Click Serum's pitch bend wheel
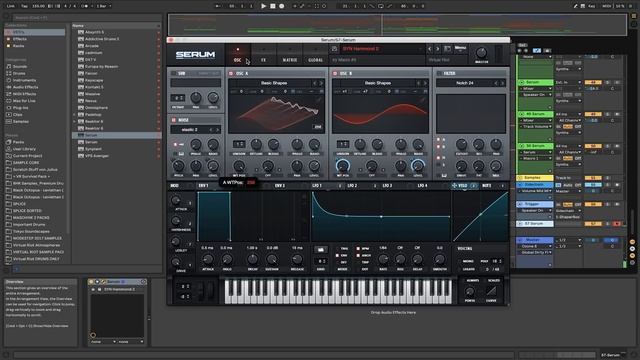Screen dimensions: 640x360 [200, 291]
